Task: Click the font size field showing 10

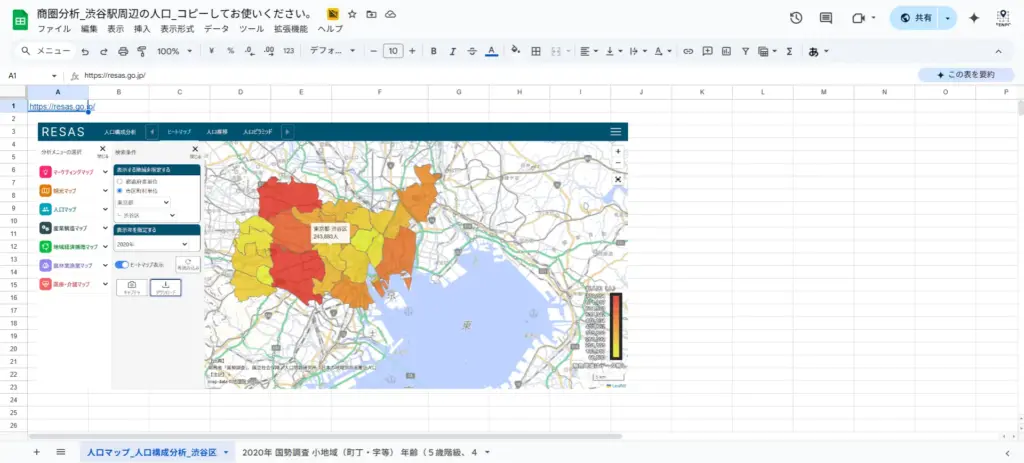Action: (x=393, y=51)
